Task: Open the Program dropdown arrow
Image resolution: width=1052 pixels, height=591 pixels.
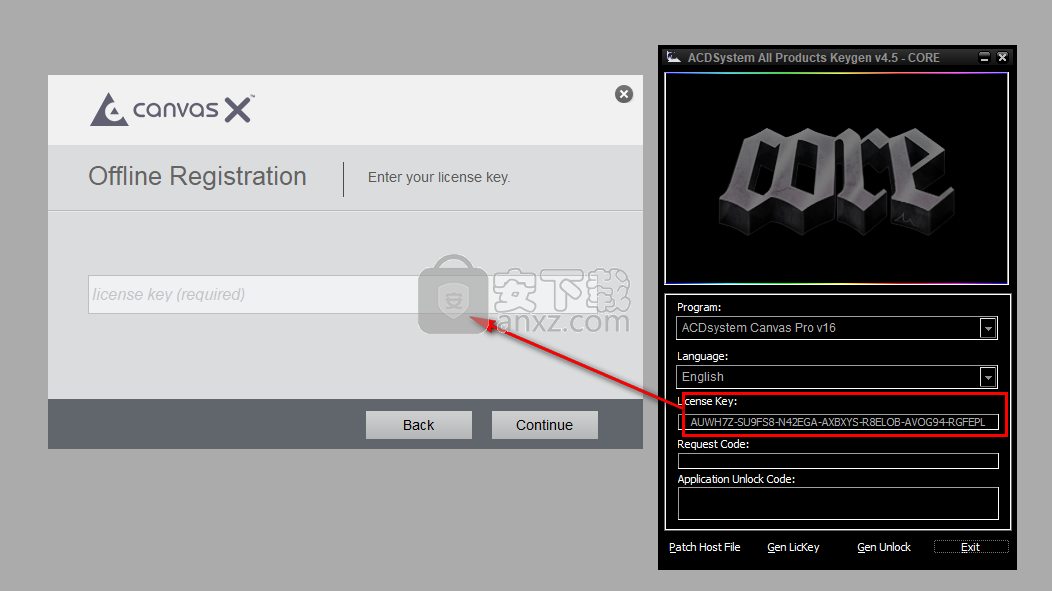Action: [x=988, y=328]
